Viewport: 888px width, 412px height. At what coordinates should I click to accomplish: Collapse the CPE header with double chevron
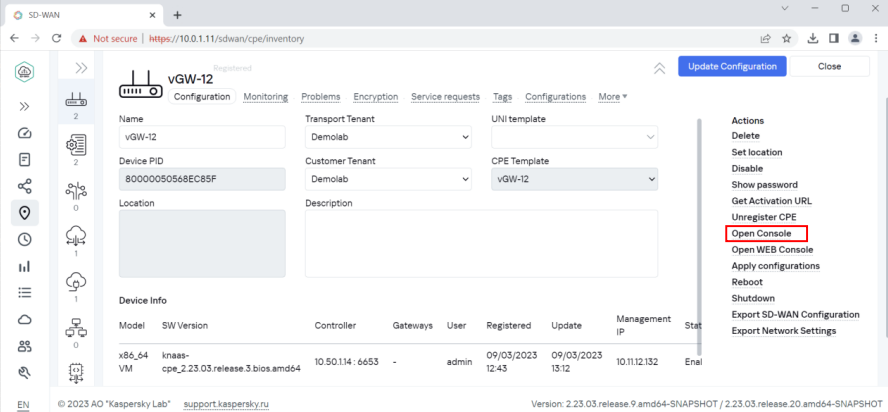pos(659,69)
